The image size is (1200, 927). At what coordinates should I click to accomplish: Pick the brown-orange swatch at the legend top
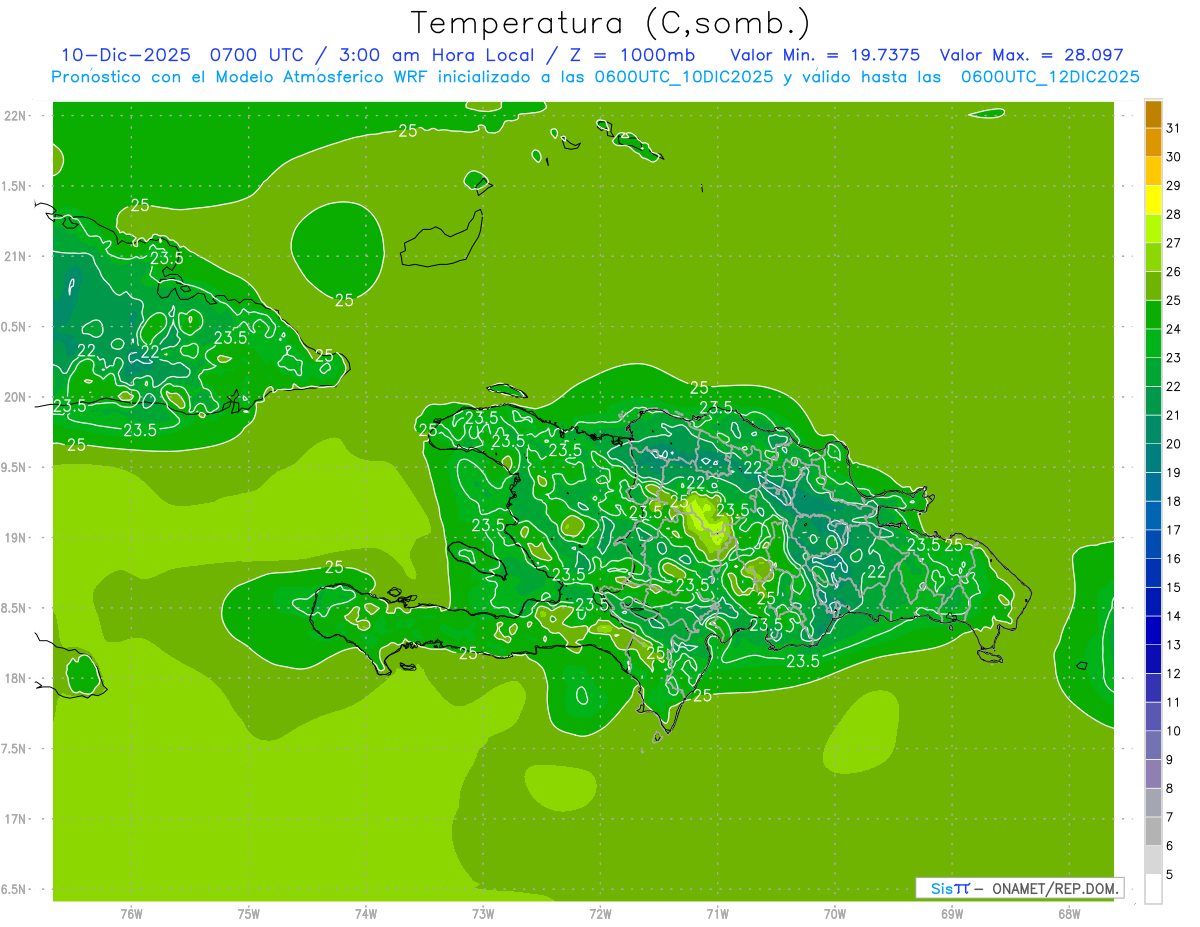pyautogui.click(x=1153, y=114)
